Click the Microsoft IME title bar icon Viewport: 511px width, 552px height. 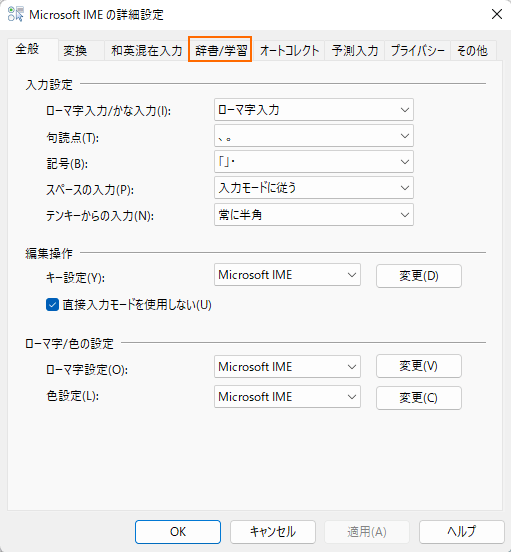click(15, 14)
